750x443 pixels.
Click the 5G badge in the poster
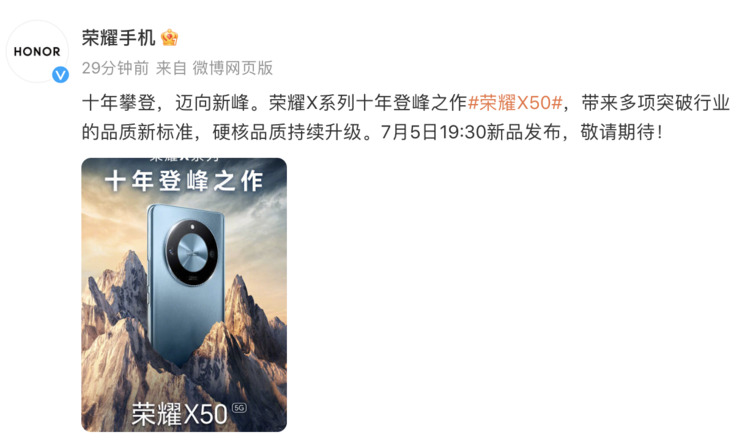(x=239, y=408)
